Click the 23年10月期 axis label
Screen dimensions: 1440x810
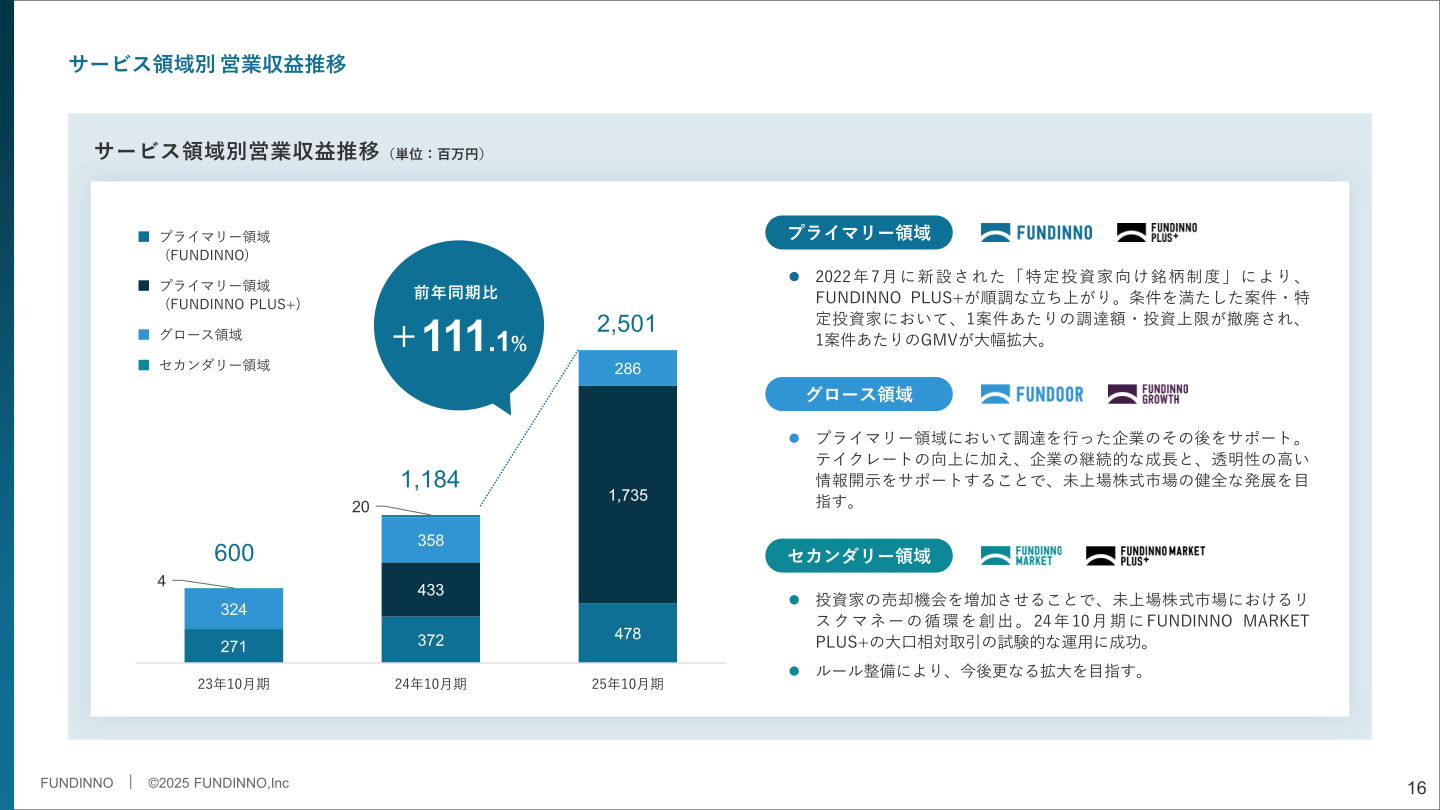click(233, 685)
